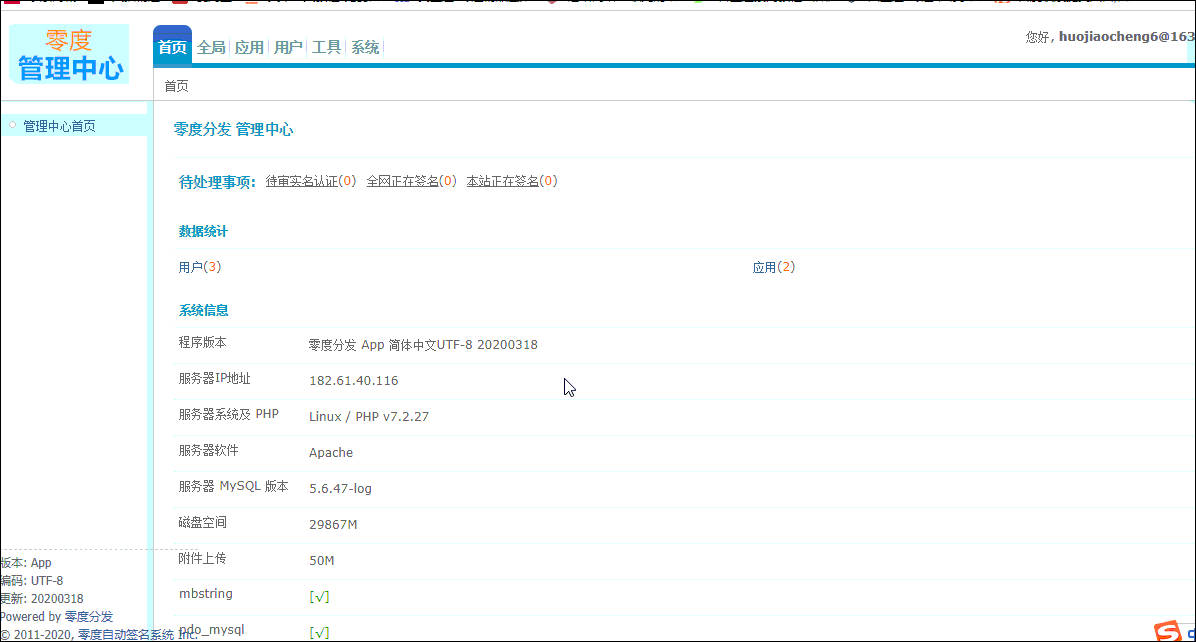Switch to the 全局 tab
The image size is (1196, 642).
tap(211, 47)
